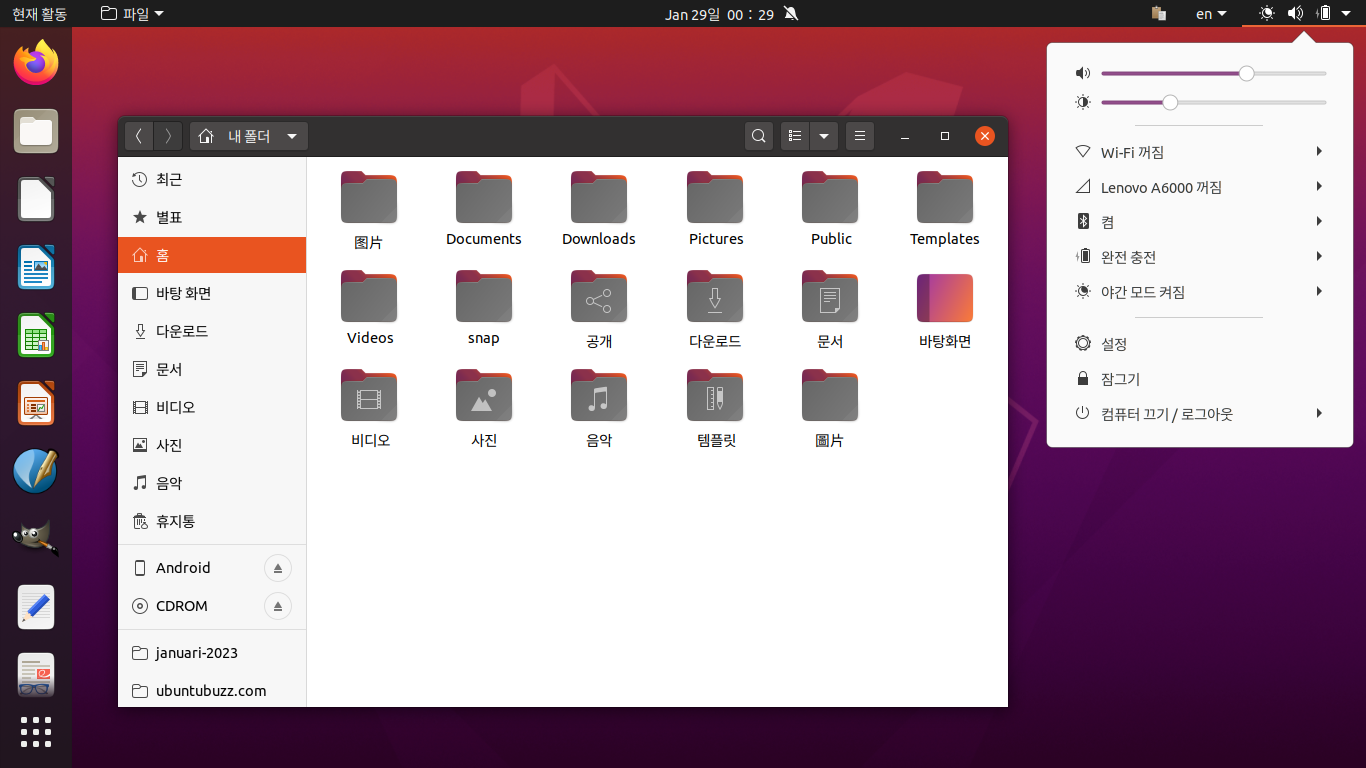Click the clipboard indicator in top bar

(x=1159, y=14)
